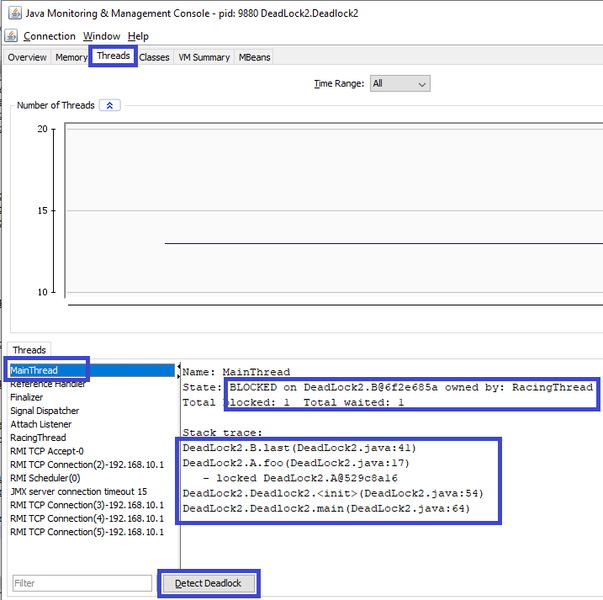Click the Deadlock2.main stack trace line
This screenshot has width=603, height=600.
[326, 508]
